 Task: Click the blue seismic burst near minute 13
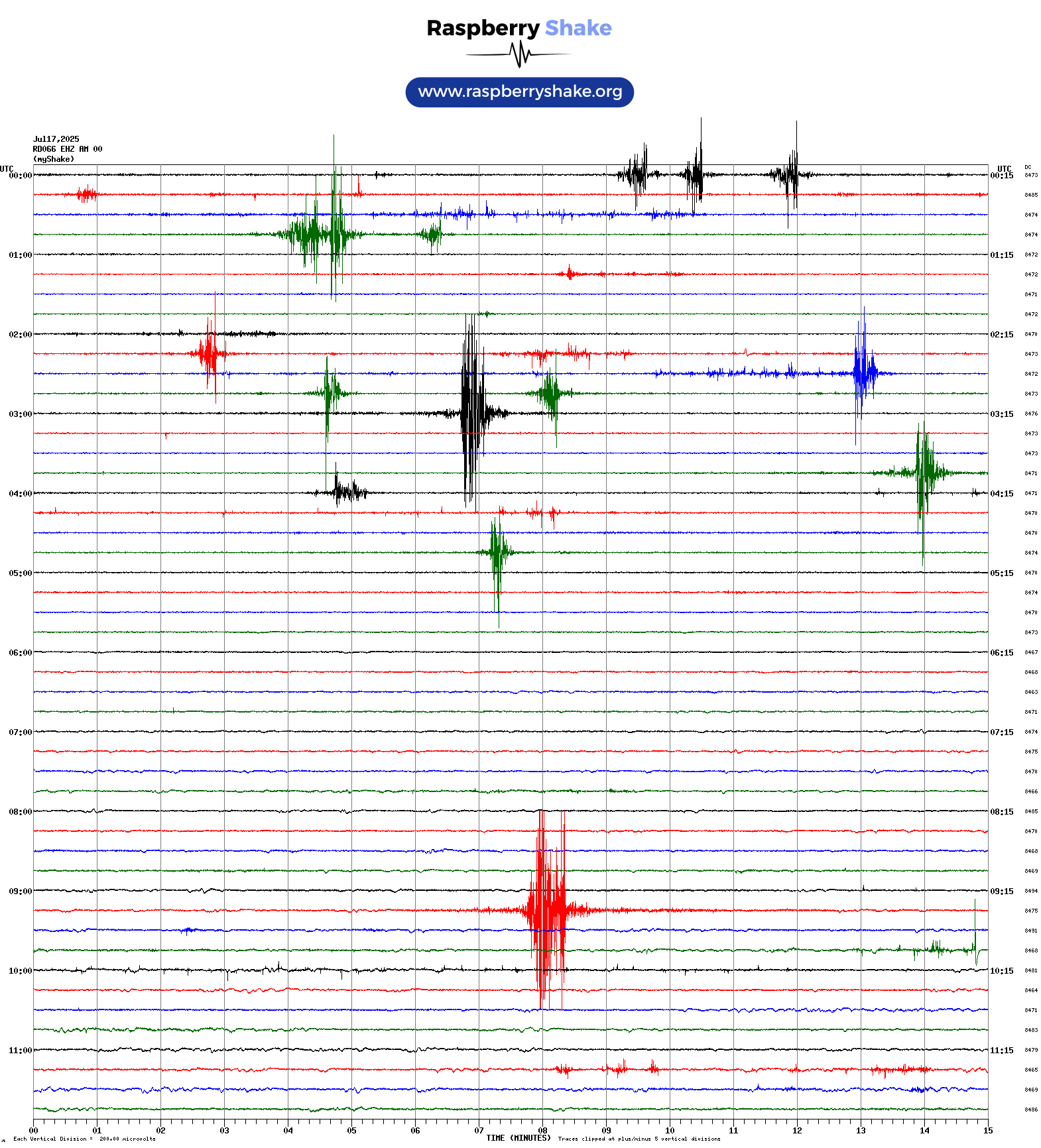[863, 374]
